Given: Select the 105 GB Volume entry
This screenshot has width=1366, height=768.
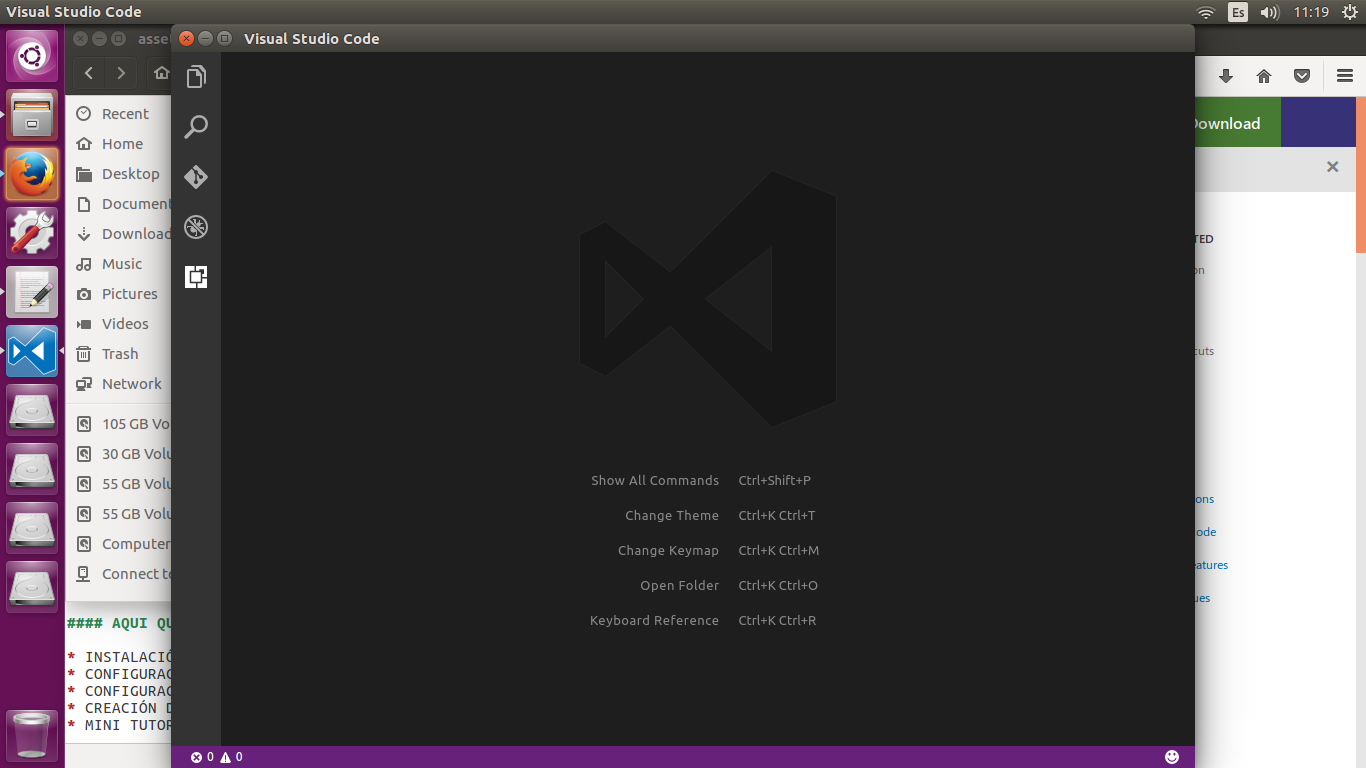Looking at the screenshot, I should tap(118, 424).
